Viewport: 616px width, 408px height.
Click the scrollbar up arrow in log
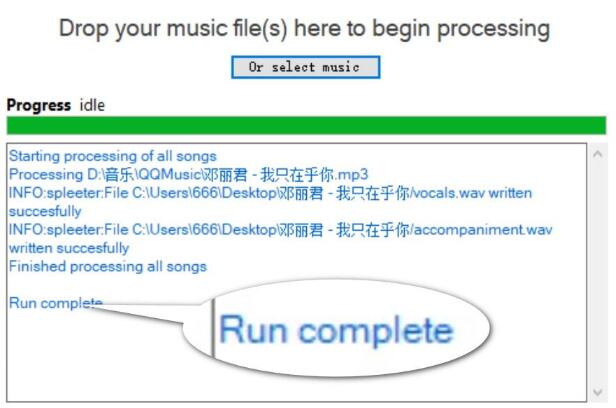click(x=598, y=154)
